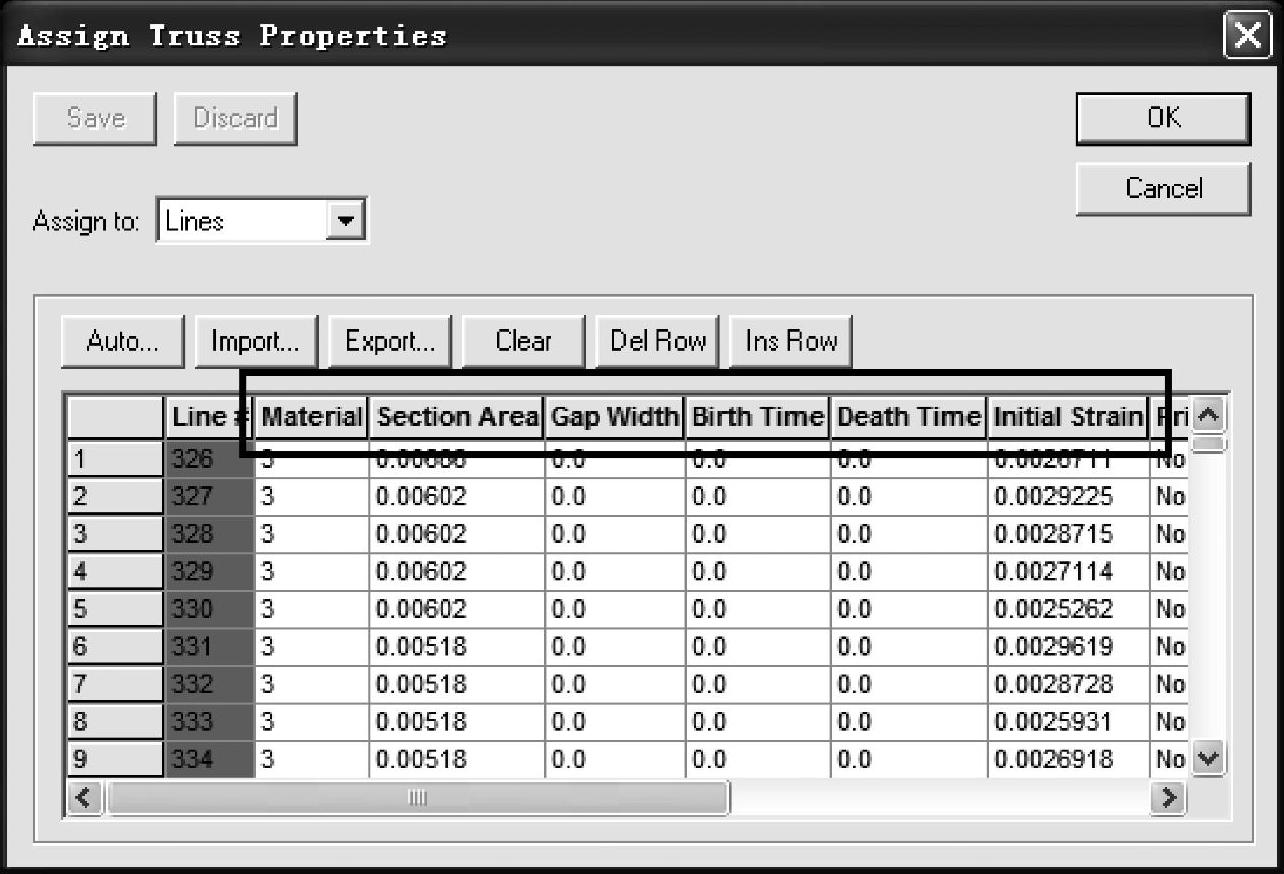
Task: Clear the table with Clear button
Action: coord(523,342)
